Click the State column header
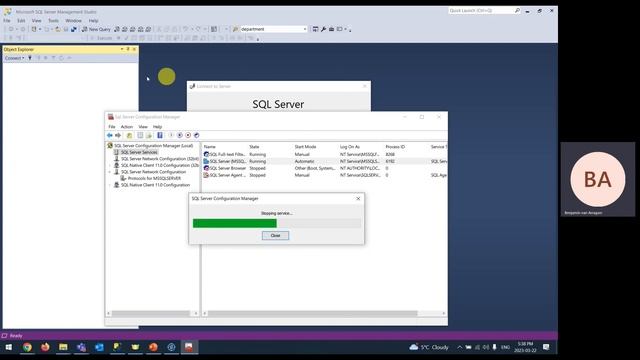The image size is (640, 360). point(270,147)
